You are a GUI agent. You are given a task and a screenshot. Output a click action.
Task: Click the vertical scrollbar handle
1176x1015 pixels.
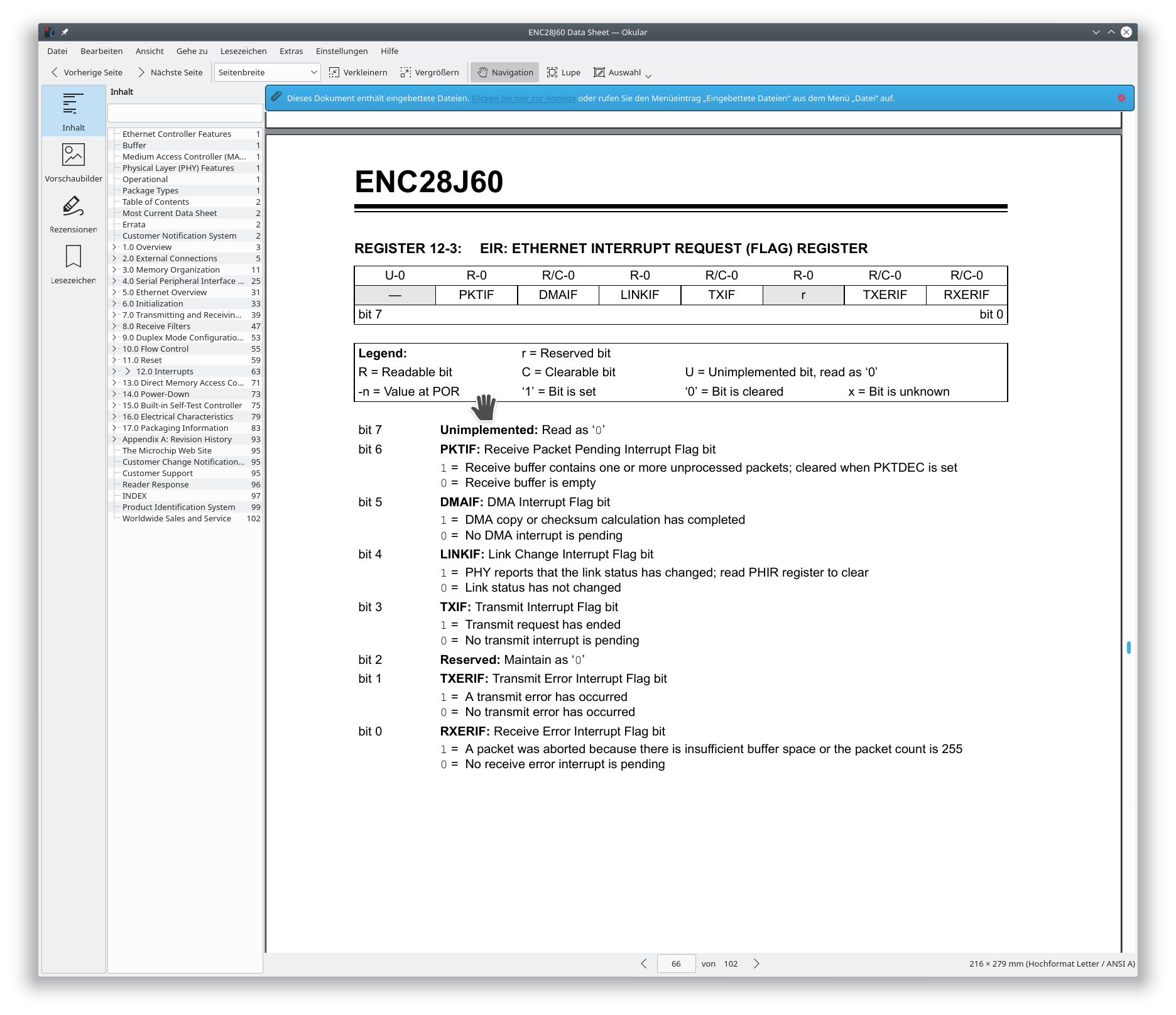point(1129,647)
